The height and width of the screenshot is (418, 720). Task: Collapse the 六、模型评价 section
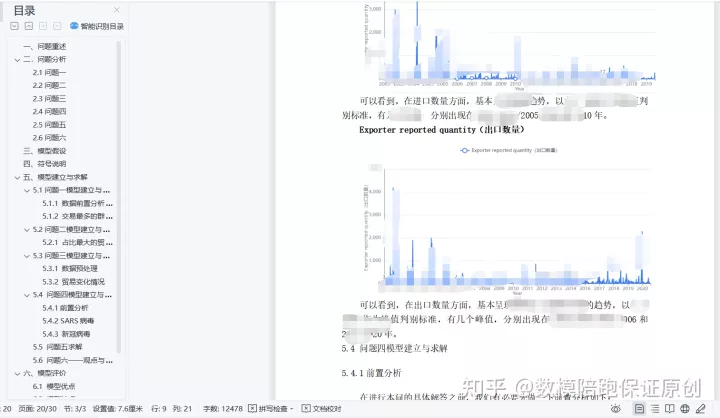coord(17,374)
